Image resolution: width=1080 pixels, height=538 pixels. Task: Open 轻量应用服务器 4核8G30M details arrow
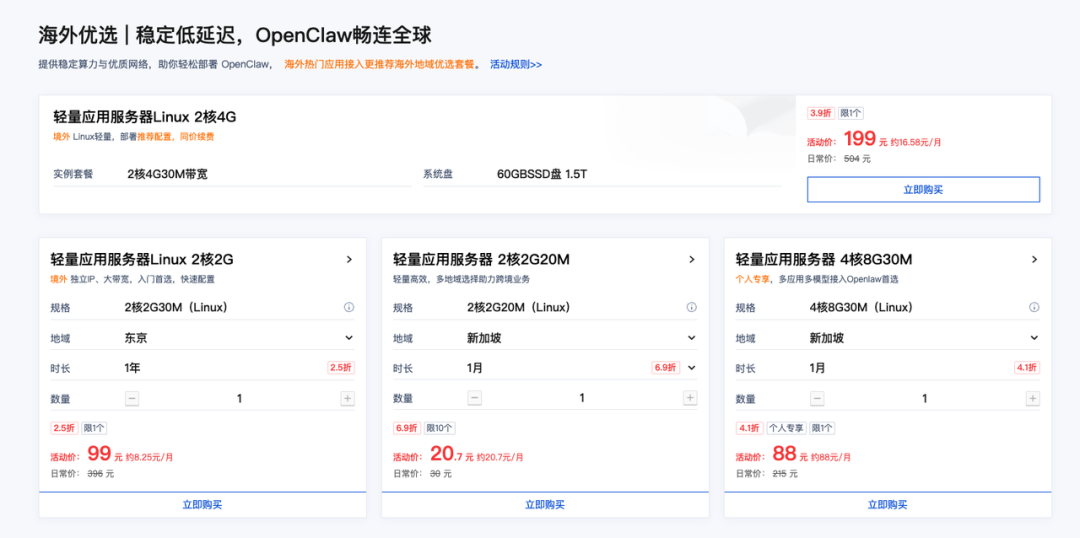[x=1034, y=260]
